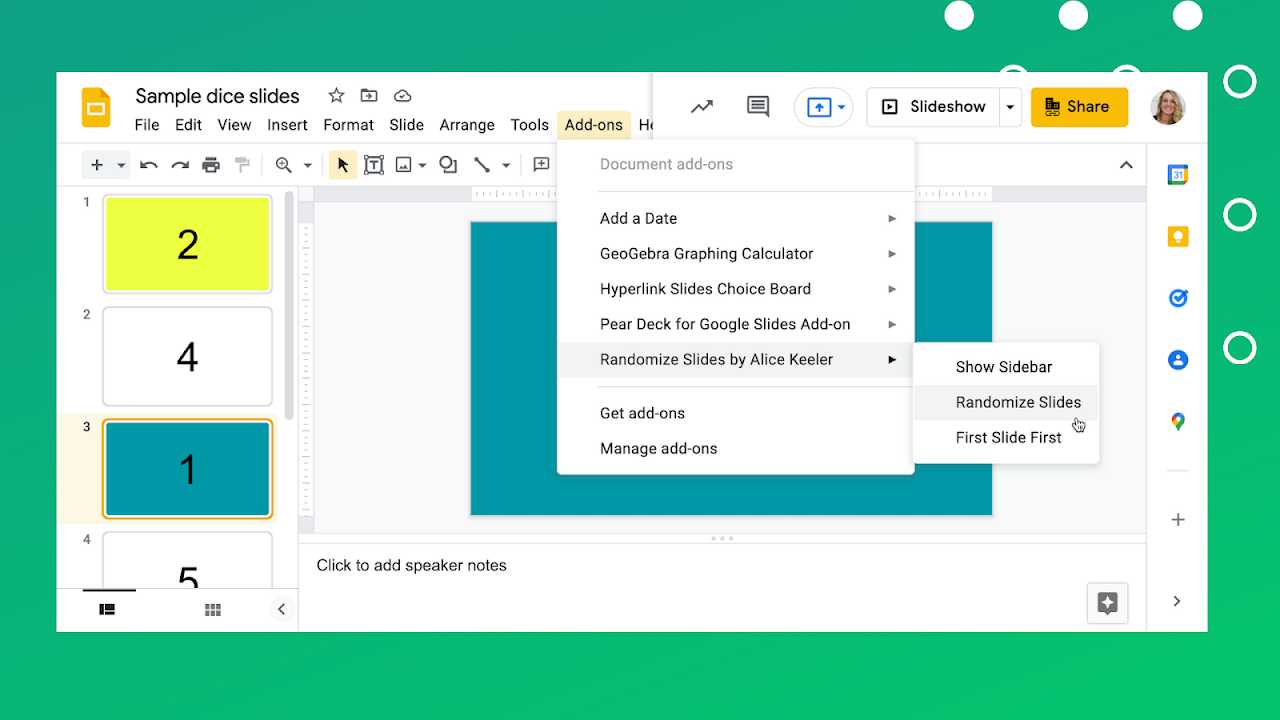
Task: Open the activity dashboard trend icon
Action: 702,106
